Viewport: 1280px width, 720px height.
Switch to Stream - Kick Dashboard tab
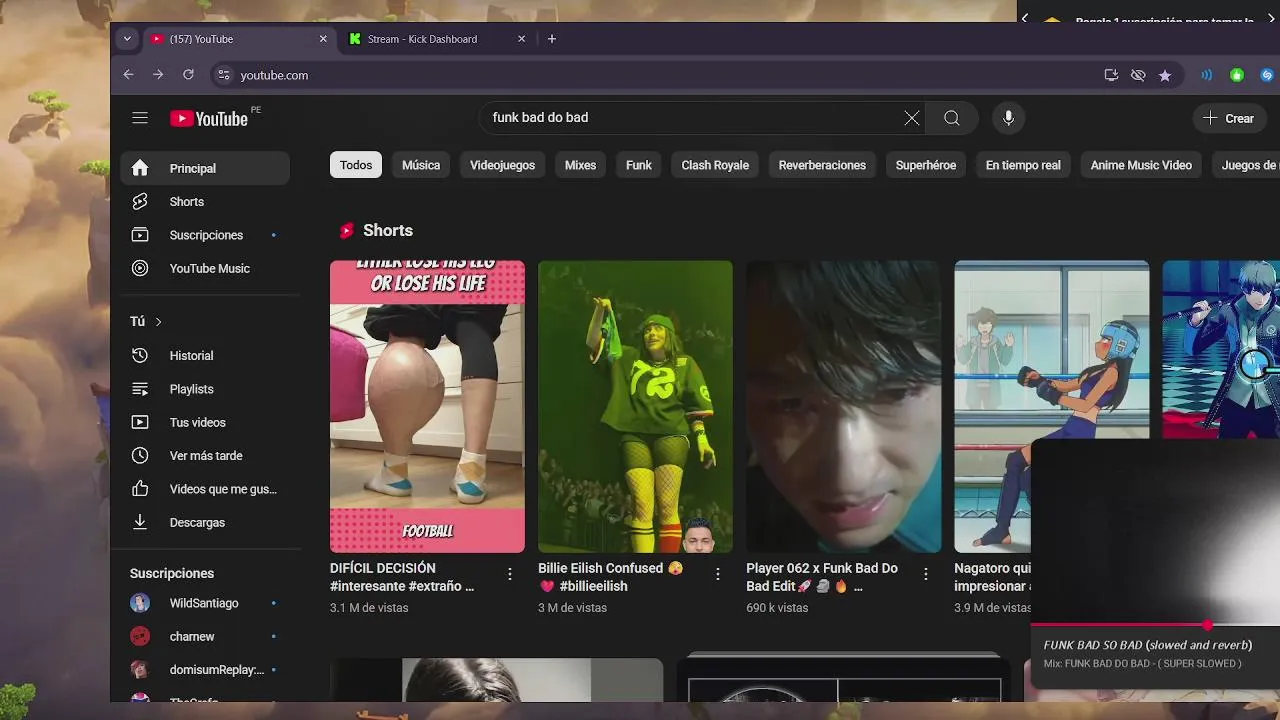tap(437, 39)
